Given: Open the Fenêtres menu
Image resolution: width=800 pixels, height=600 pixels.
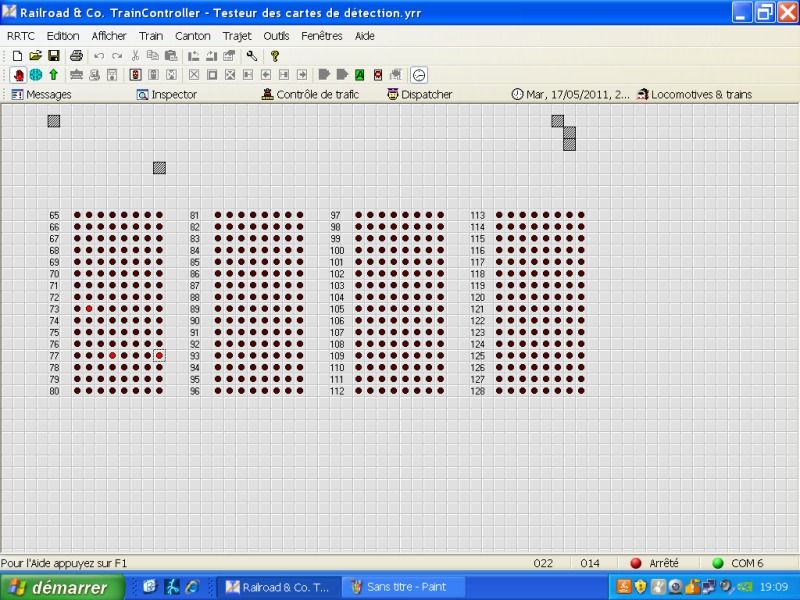Looking at the screenshot, I should tap(321, 36).
